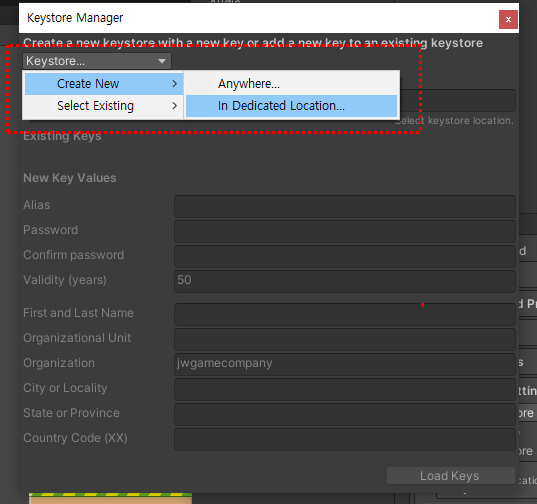537x504 pixels.
Task: Click the Password input field
Action: [x=345, y=231]
